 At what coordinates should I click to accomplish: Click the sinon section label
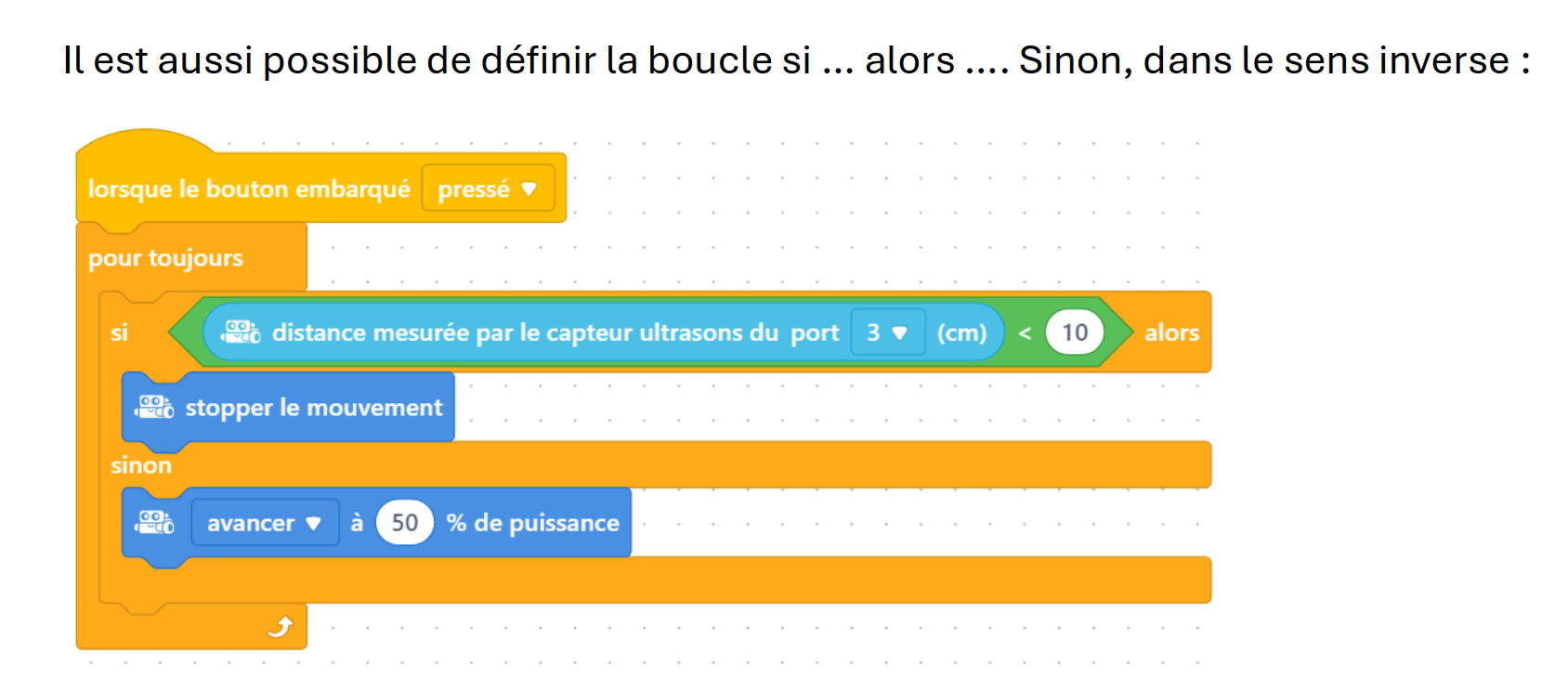click(141, 465)
